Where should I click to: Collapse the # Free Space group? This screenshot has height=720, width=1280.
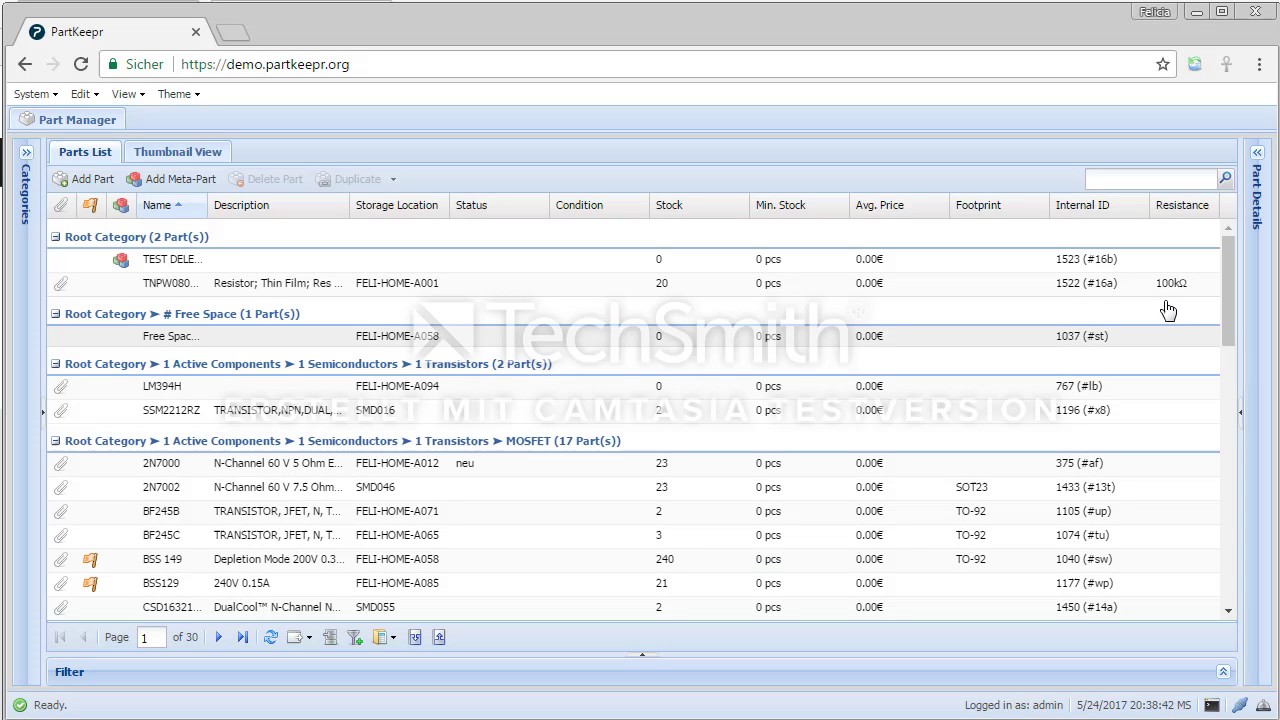(x=56, y=314)
